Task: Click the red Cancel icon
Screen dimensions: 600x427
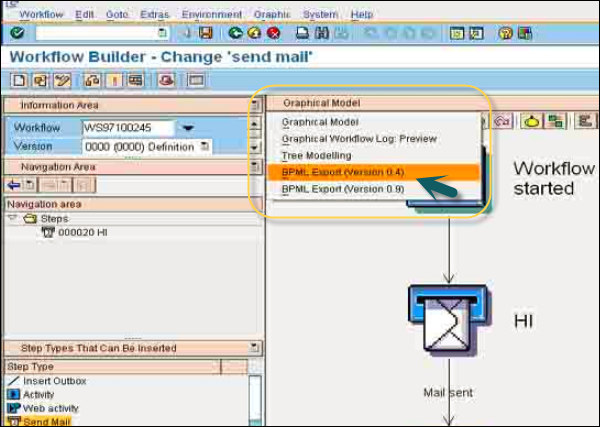Action: click(x=274, y=33)
